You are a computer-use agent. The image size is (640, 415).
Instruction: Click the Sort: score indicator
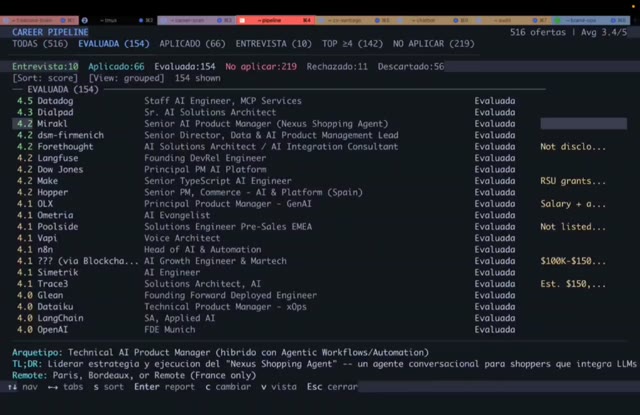point(46,78)
